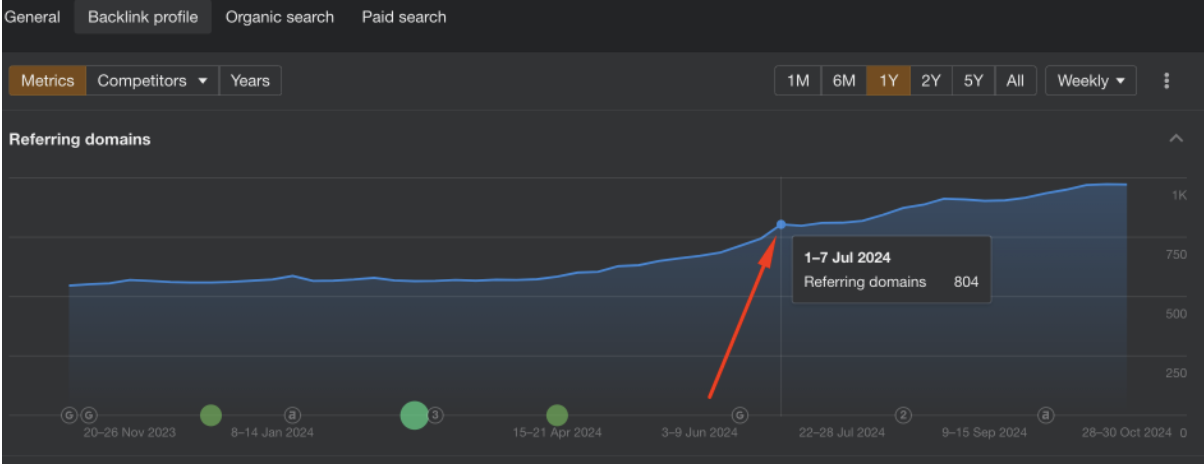Click the Google update marker near Jun 2024

click(x=740, y=415)
